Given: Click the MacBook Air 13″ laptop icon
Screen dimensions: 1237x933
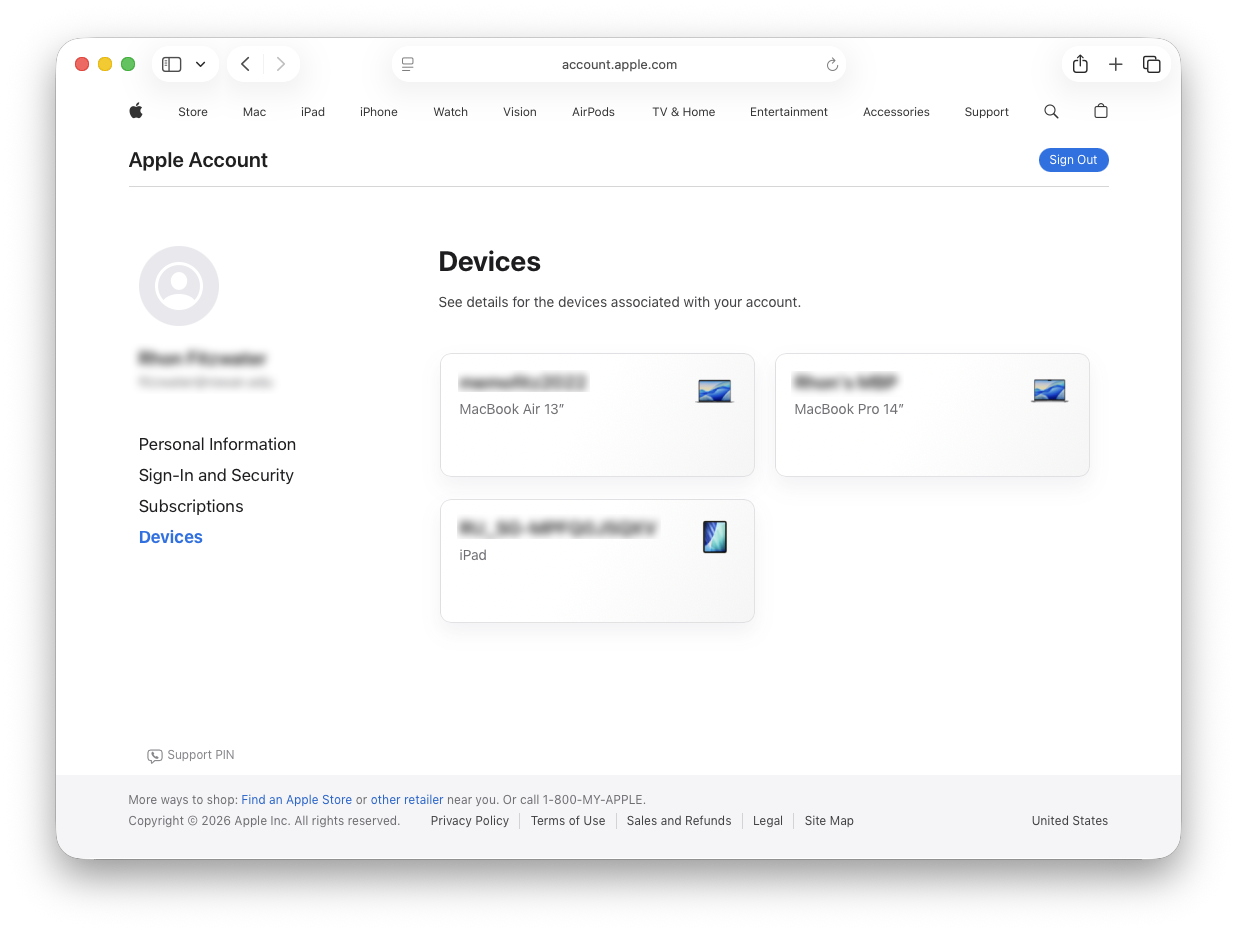Looking at the screenshot, I should click(x=715, y=391).
